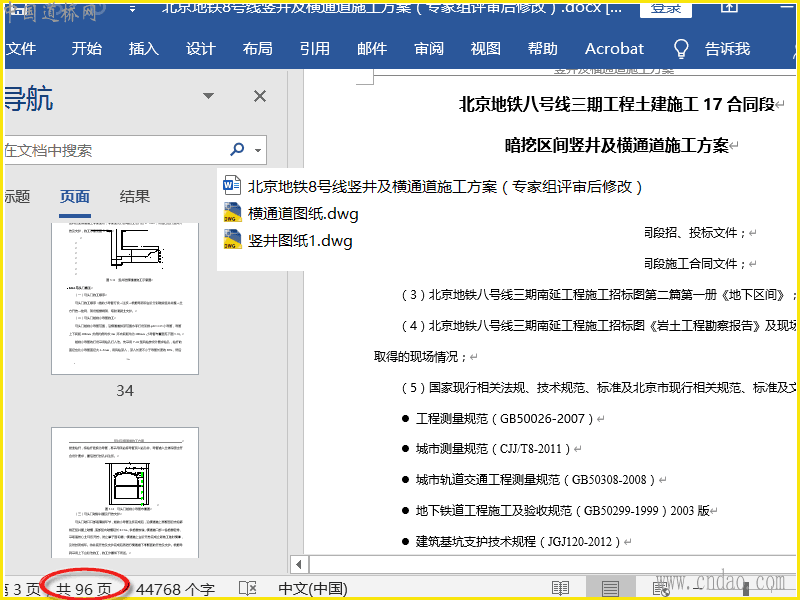Open navigation pane options dropdown arrow

pos(208,95)
